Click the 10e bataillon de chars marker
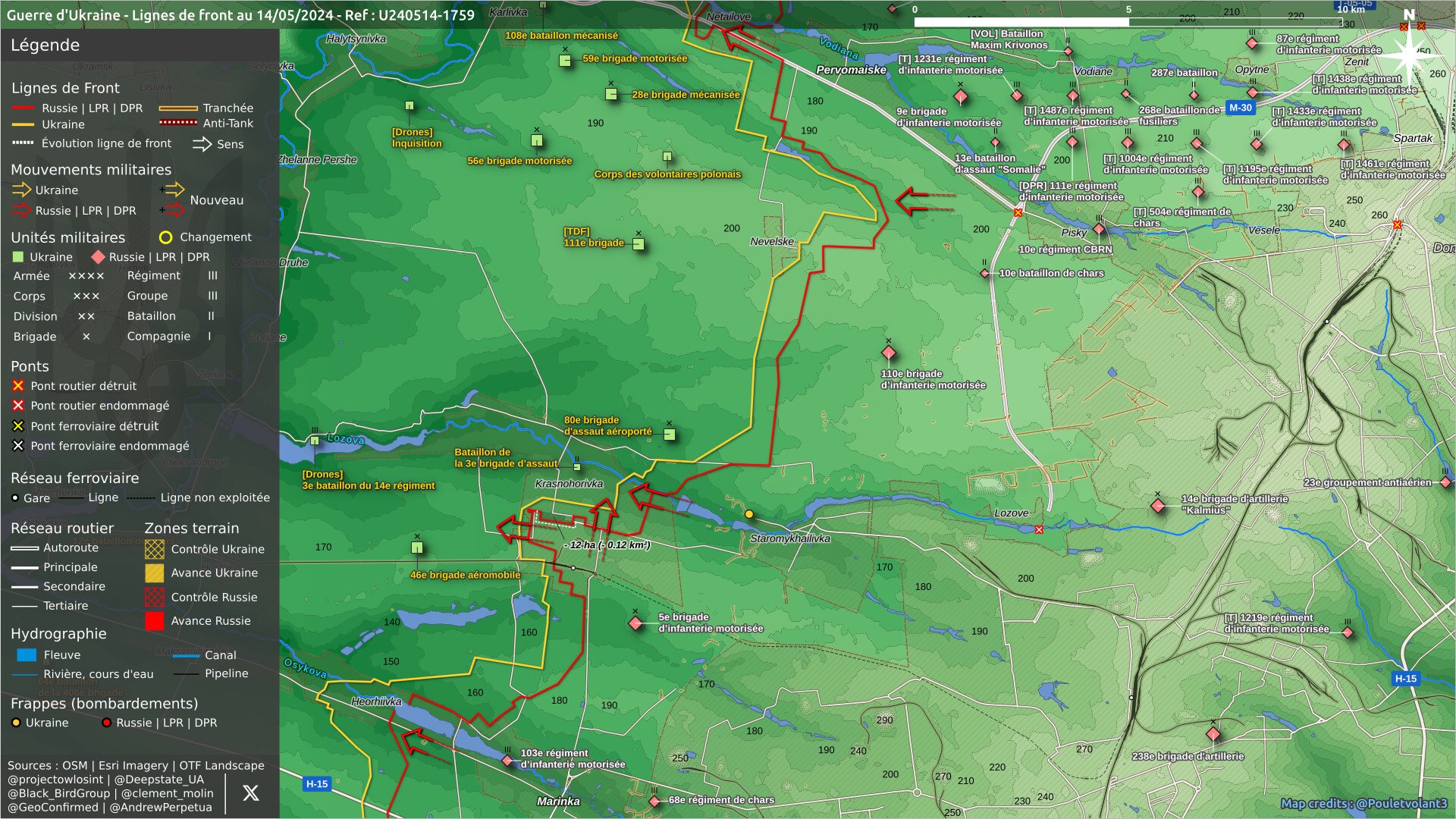The height and width of the screenshot is (819, 1456). [x=985, y=273]
